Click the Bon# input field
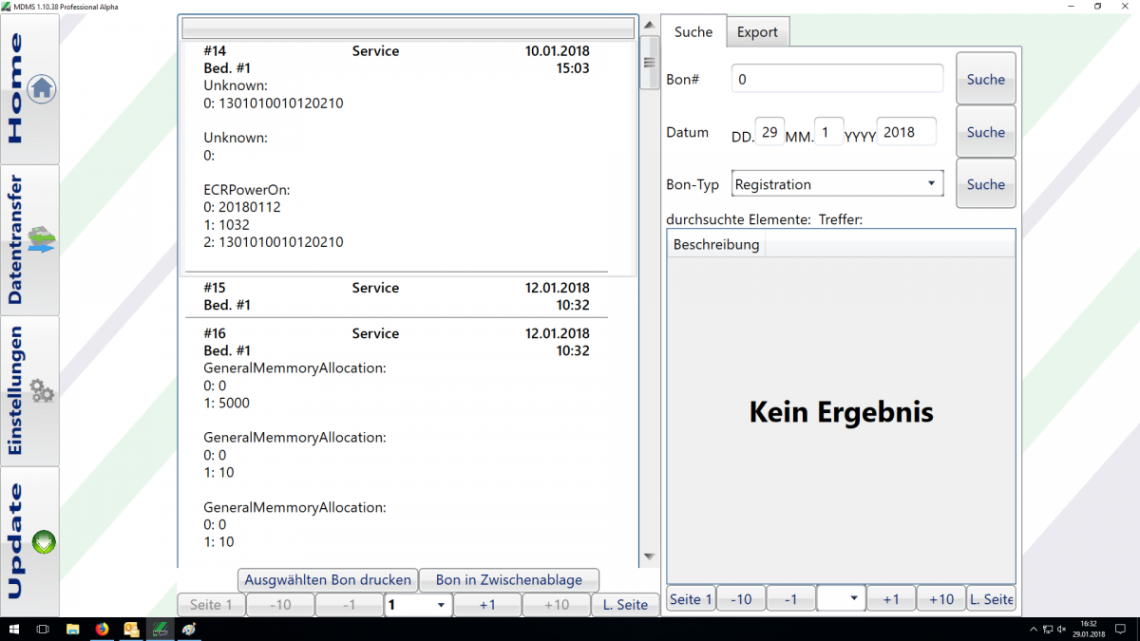 837,78
